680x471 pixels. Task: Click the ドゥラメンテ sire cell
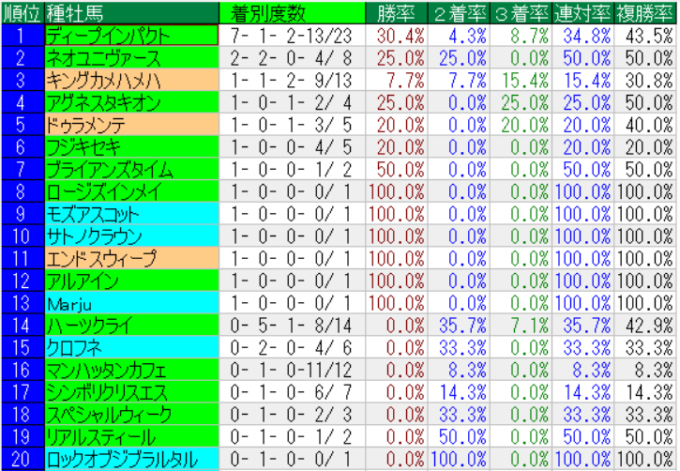click(x=131, y=124)
